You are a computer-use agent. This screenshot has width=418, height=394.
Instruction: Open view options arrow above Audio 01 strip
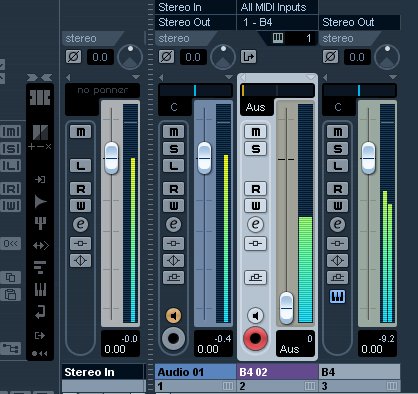point(229,77)
